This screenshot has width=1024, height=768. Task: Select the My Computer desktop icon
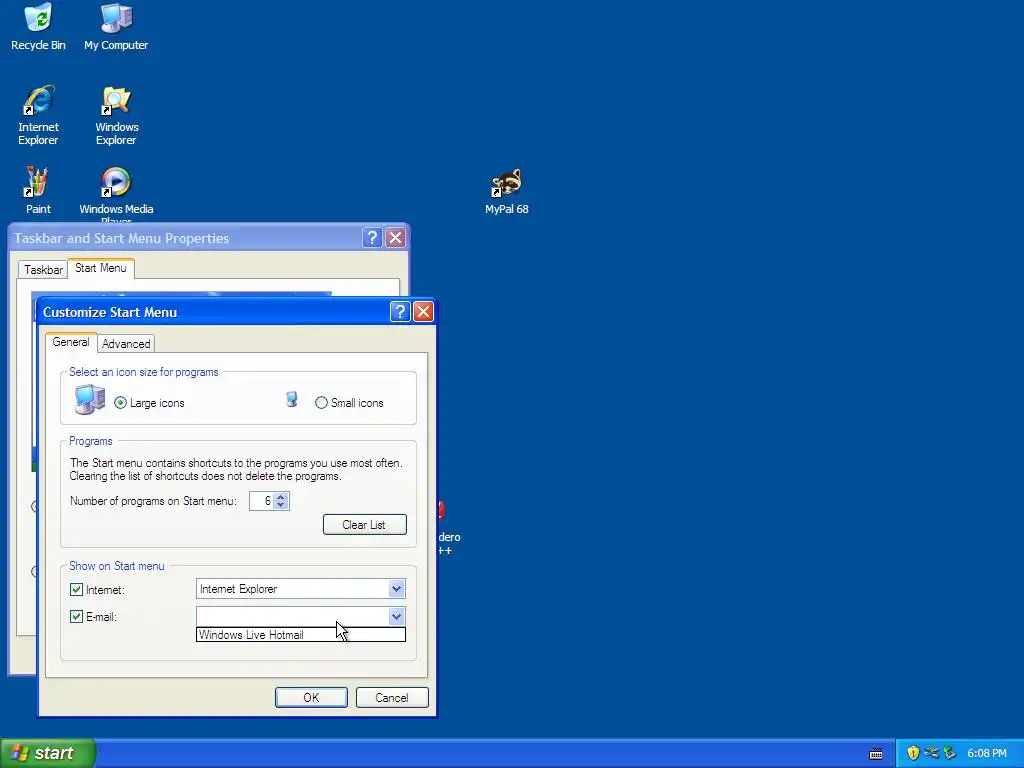[x=116, y=27]
